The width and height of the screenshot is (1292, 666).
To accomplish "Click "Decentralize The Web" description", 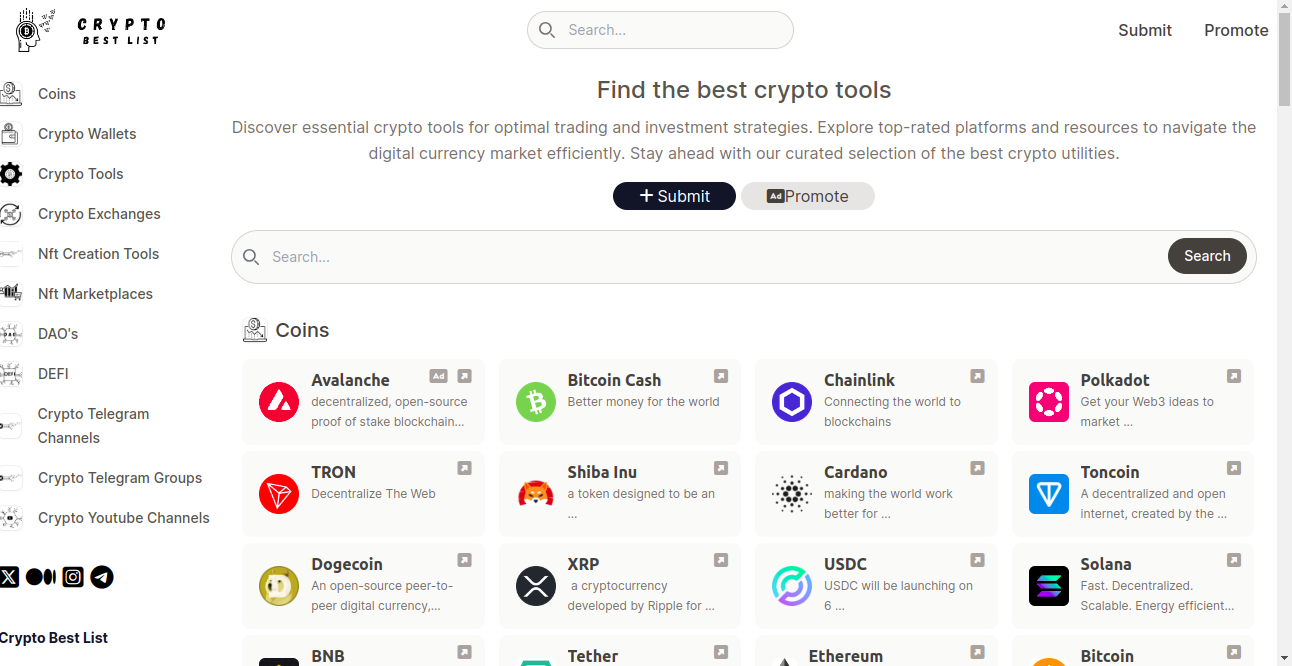I will (373, 494).
